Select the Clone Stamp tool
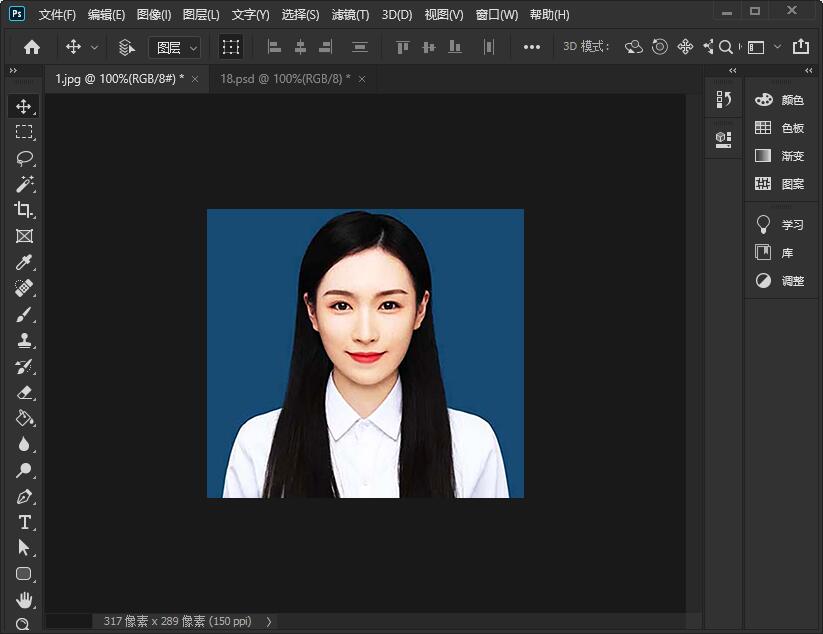Image resolution: width=823 pixels, height=634 pixels. 24,340
